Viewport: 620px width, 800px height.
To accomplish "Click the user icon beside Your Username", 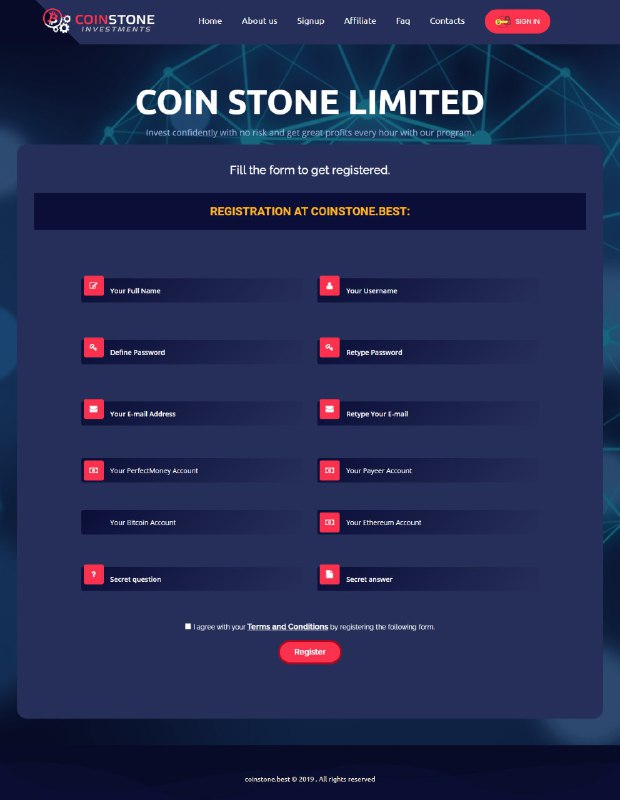I will point(330,286).
